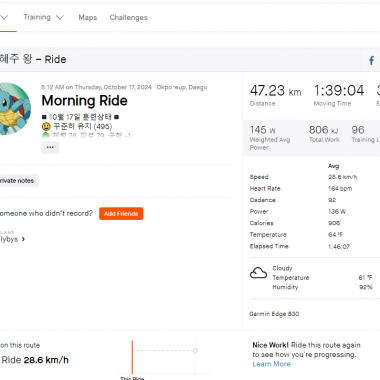The width and height of the screenshot is (380, 380).
Task: Click the Speed 28.6 km/h value
Action: click(342, 177)
